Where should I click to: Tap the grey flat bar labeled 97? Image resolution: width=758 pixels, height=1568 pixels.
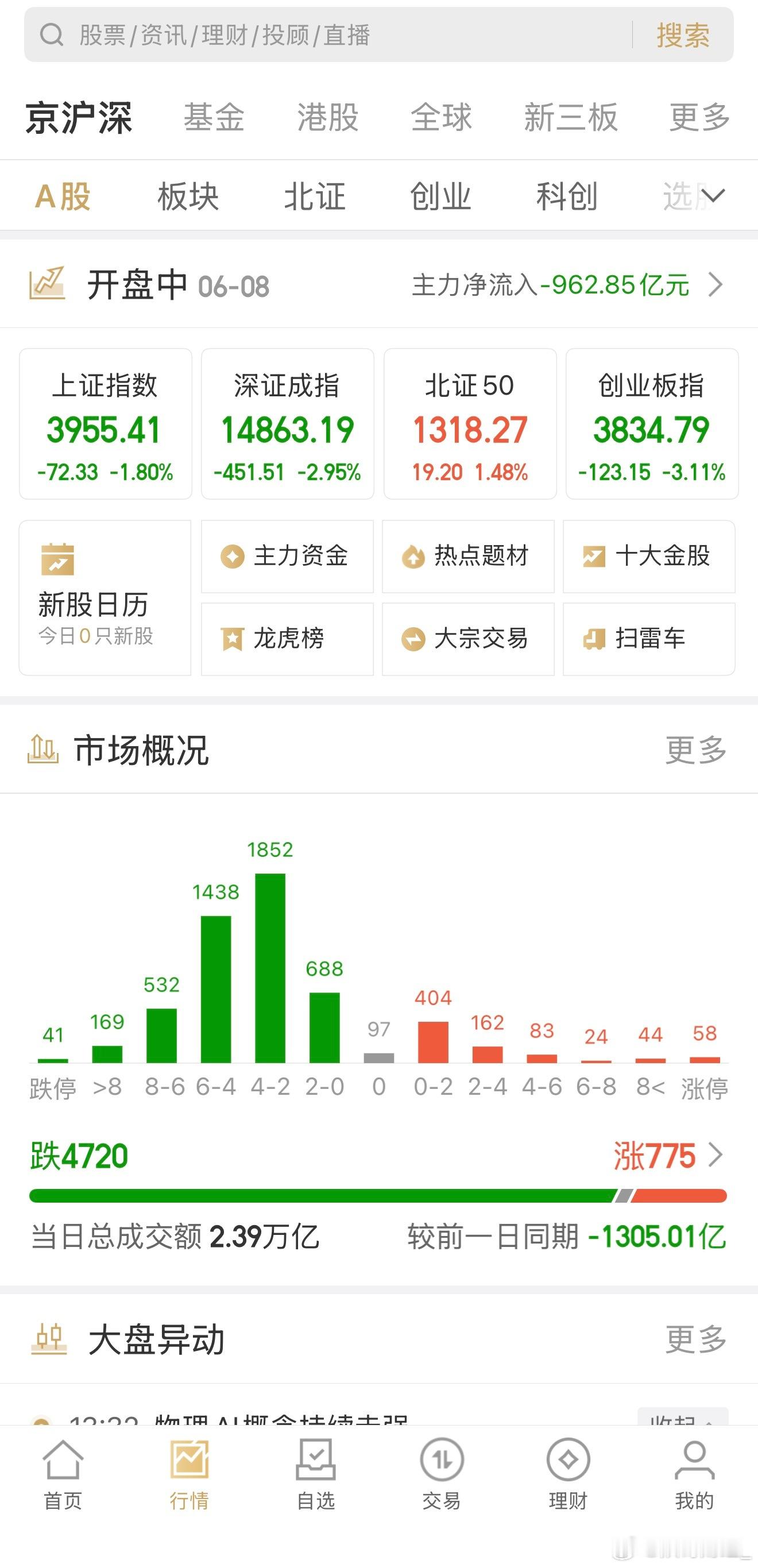coord(379,1058)
